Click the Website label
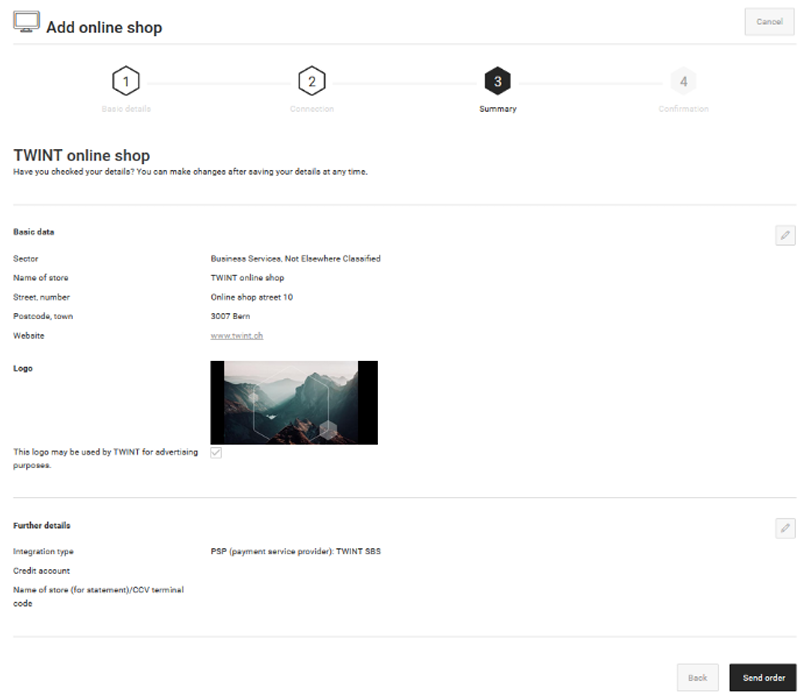Image resolution: width=807 pixels, height=695 pixels. coord(29,336)
